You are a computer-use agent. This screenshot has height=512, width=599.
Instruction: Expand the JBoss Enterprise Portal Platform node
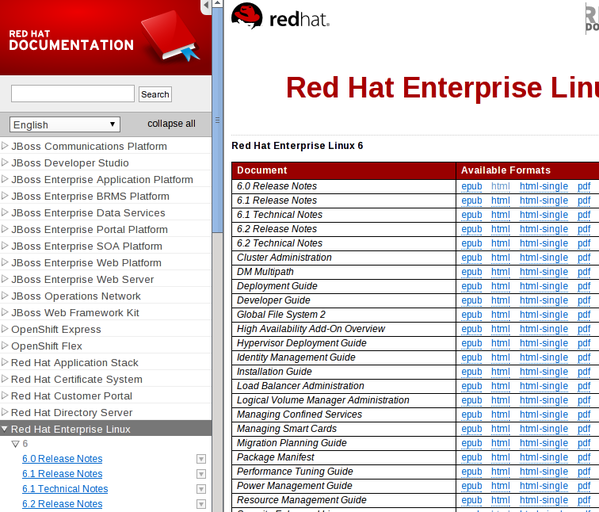5,229
